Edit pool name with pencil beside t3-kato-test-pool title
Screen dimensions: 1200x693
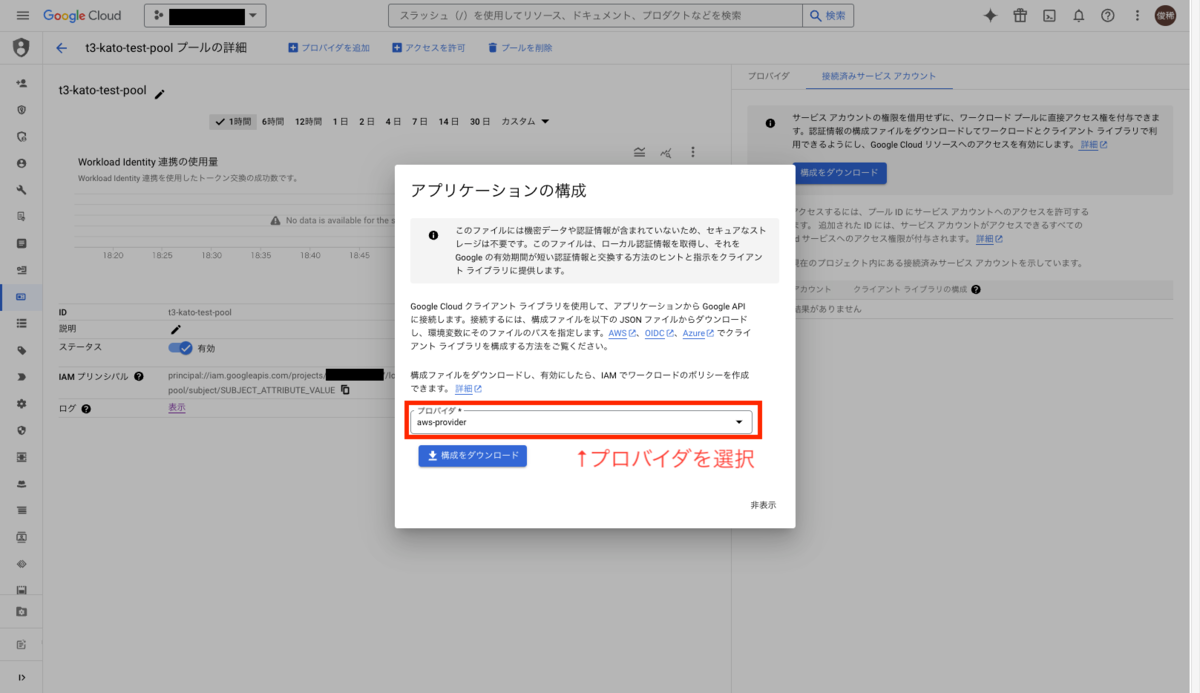coord(159,94)
